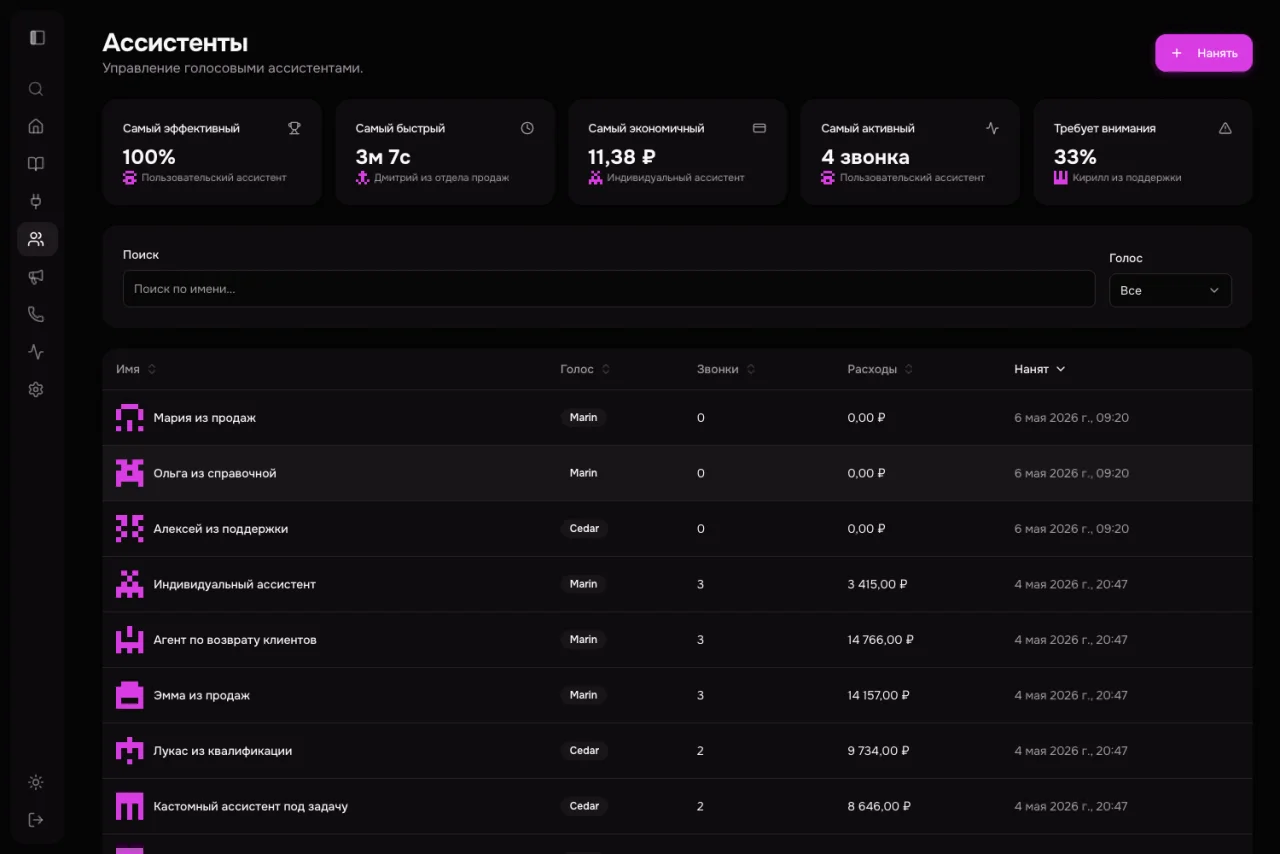
Task: Open calls via the phone icon
Action: [36, 314]
